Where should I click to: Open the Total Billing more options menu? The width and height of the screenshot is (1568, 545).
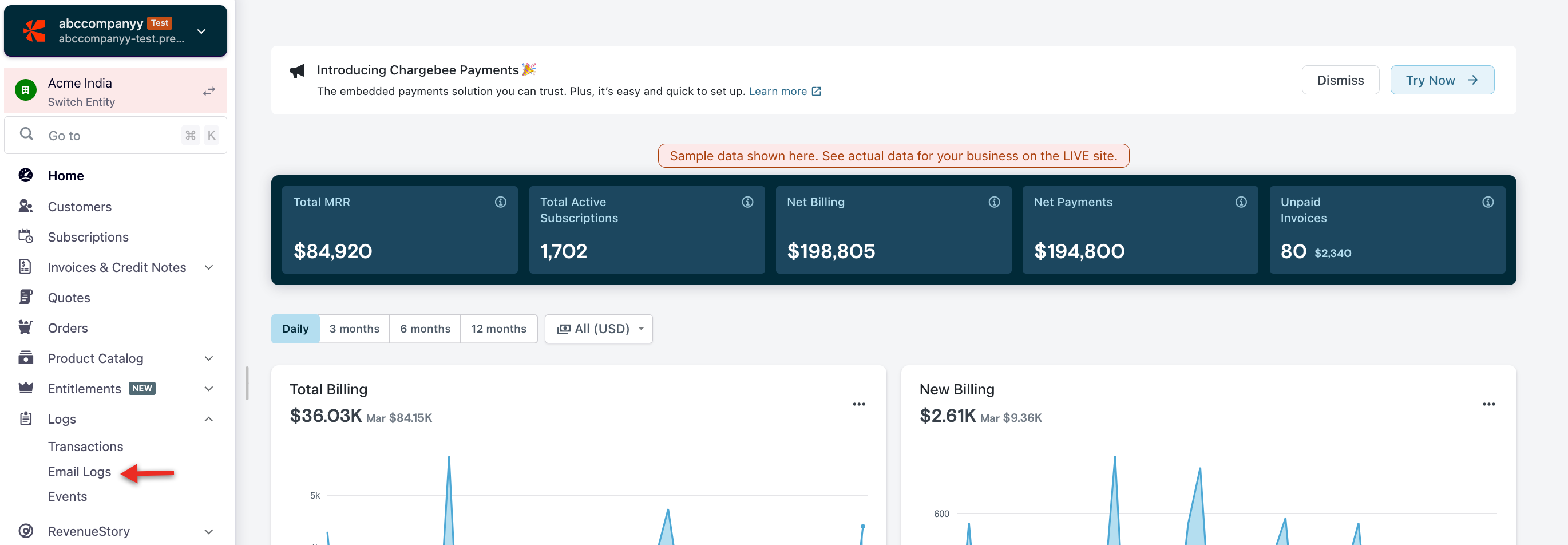858,404
